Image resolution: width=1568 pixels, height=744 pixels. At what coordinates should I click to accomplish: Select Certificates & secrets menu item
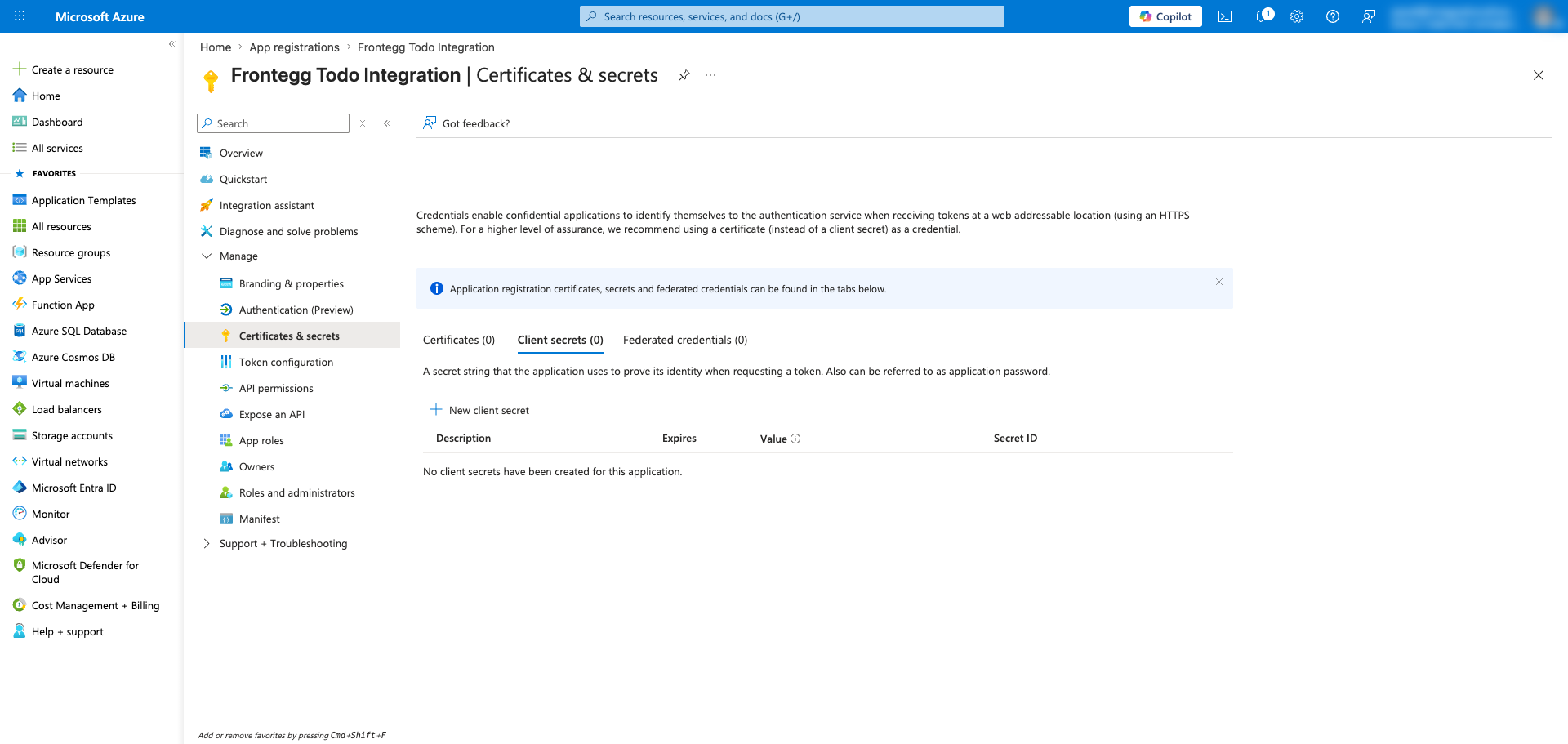292,336
